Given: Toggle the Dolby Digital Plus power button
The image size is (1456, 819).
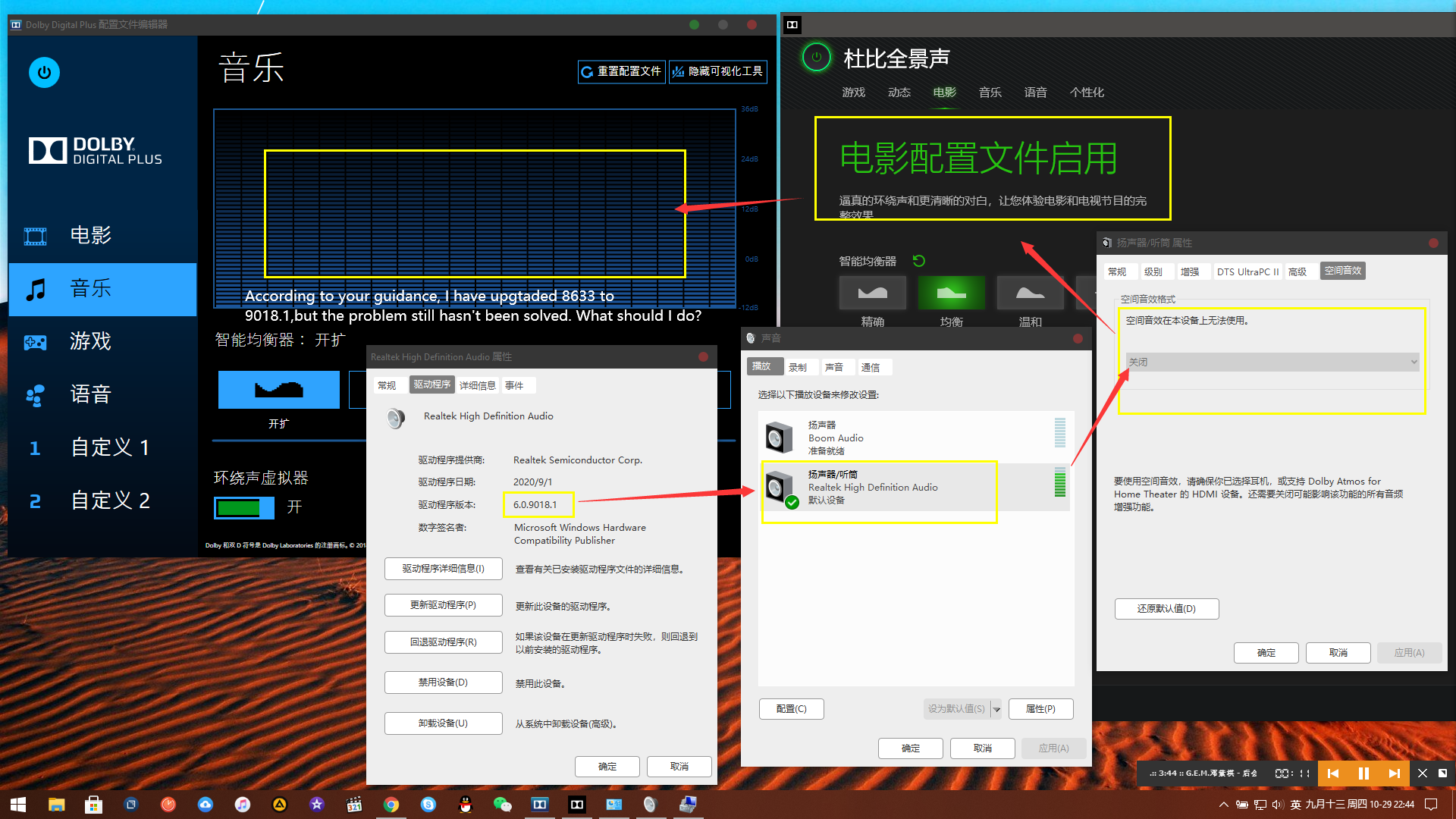Looking at the screenshot, I should pyautogui.click(x=44, y=72).
